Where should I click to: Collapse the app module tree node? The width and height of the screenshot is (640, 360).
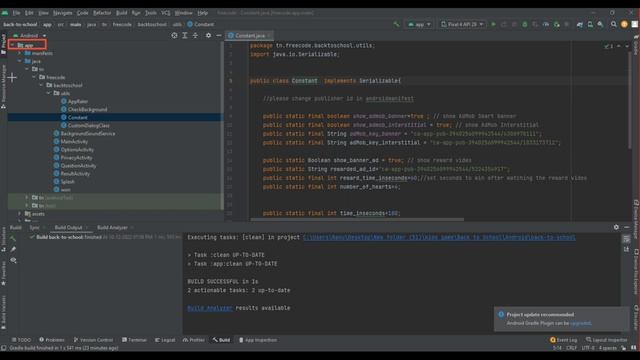click(12, 45)
